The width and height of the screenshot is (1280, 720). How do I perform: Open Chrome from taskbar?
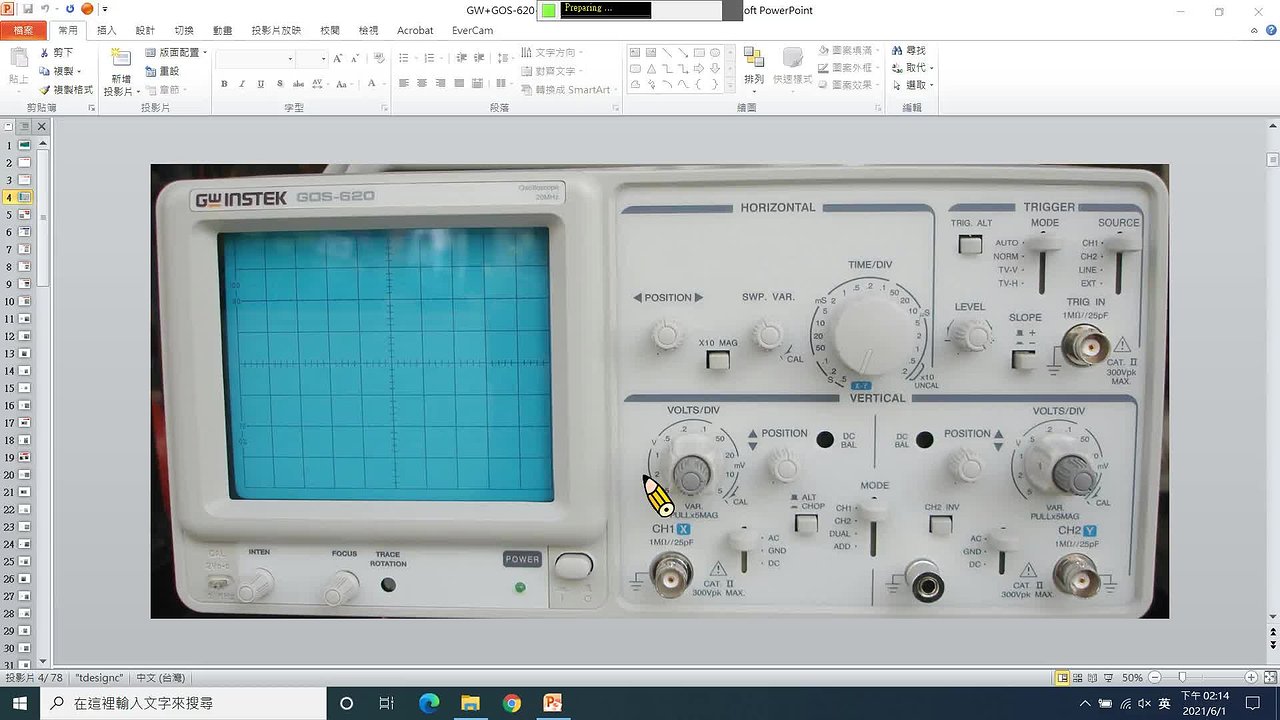click(511, 703)
